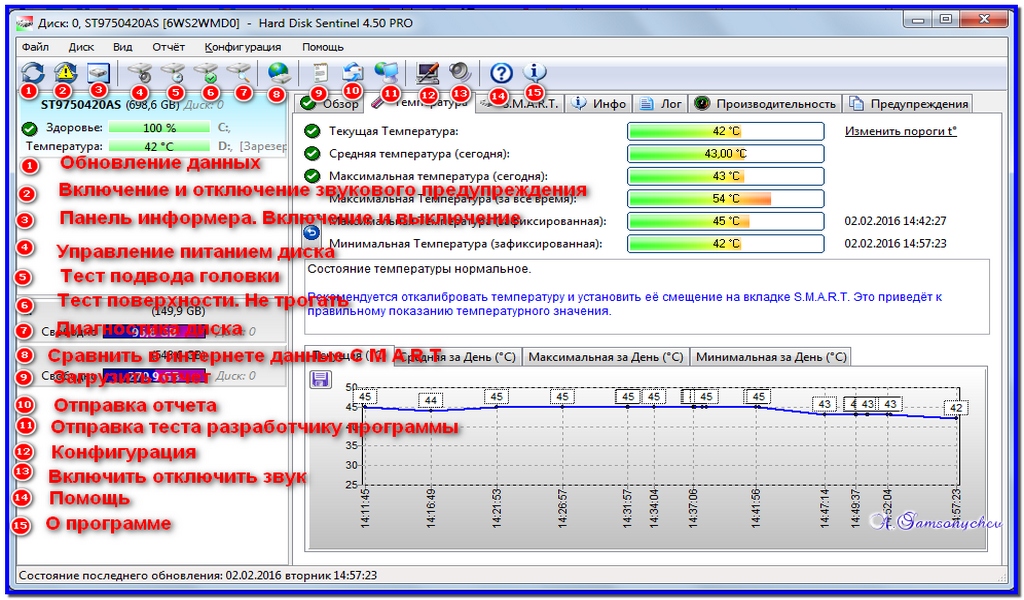Image resolution: width=1024 pixels, height=600 pixels.
Task: Save the temperature chart with floppy icon
Action: click(320, 379)
